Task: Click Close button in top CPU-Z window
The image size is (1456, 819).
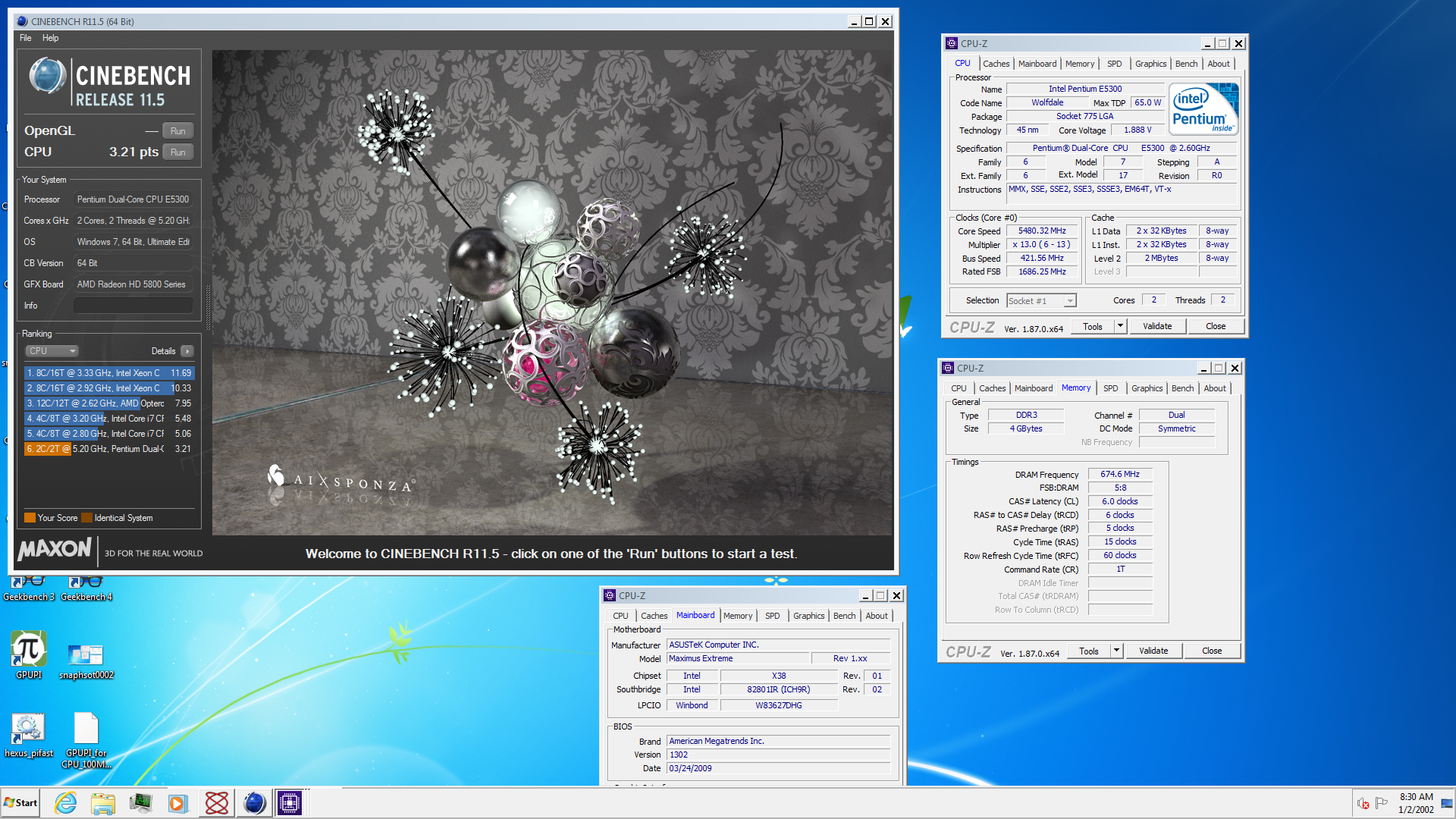Action: point(1216,326)
